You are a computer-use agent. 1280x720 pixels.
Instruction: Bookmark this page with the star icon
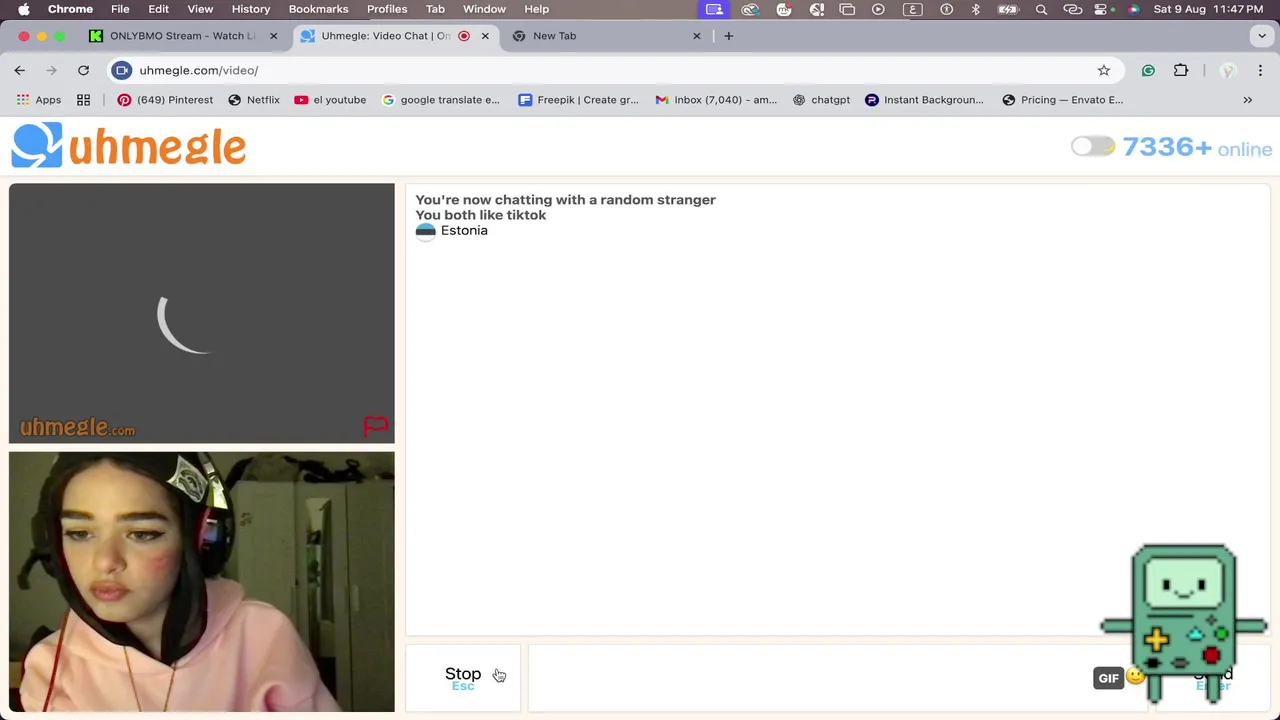point(1104,70)
